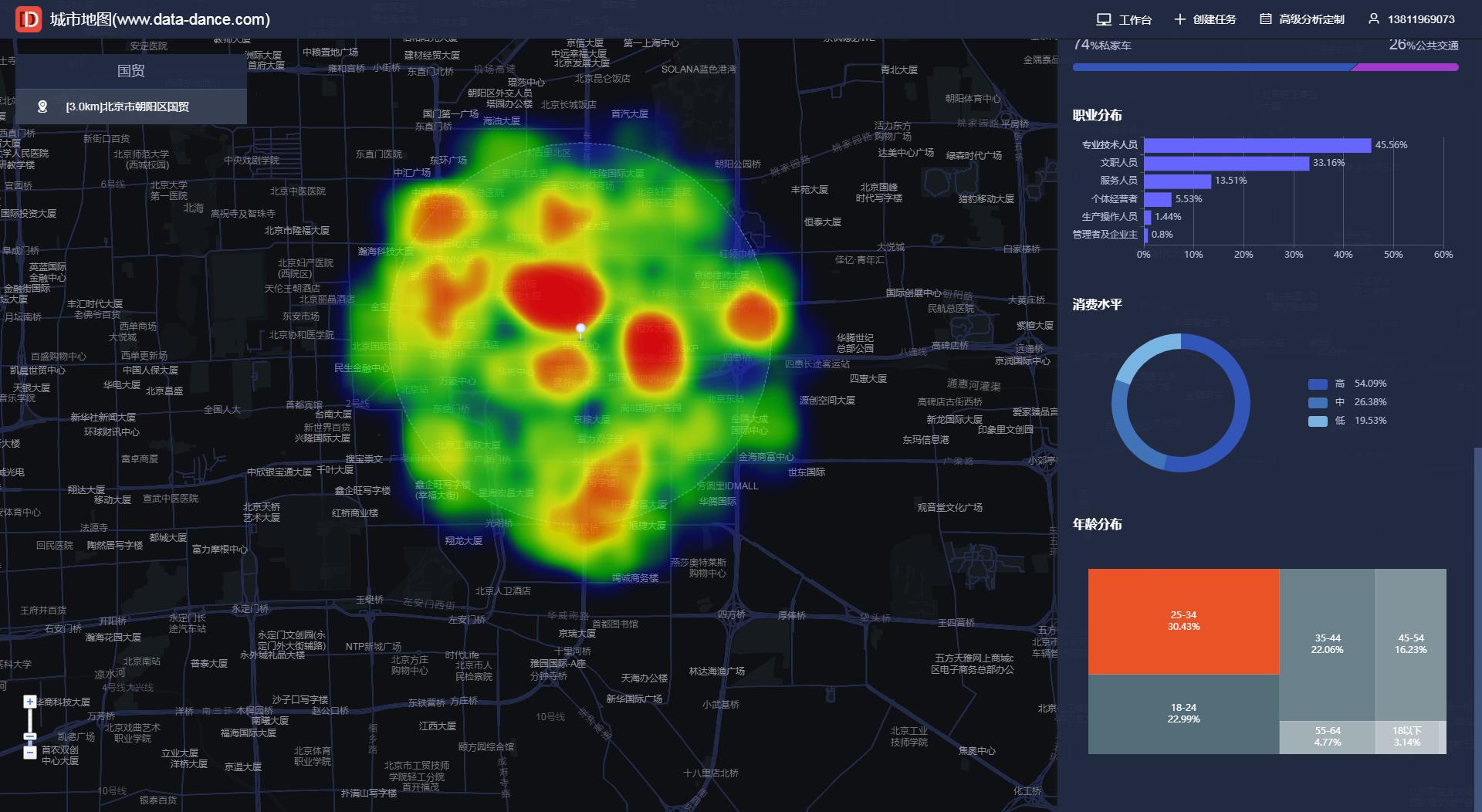Toggle the 低 consumption legend item
Image resolution: width=1482 pixels, height=812 pixels.
pos(1347,421)
